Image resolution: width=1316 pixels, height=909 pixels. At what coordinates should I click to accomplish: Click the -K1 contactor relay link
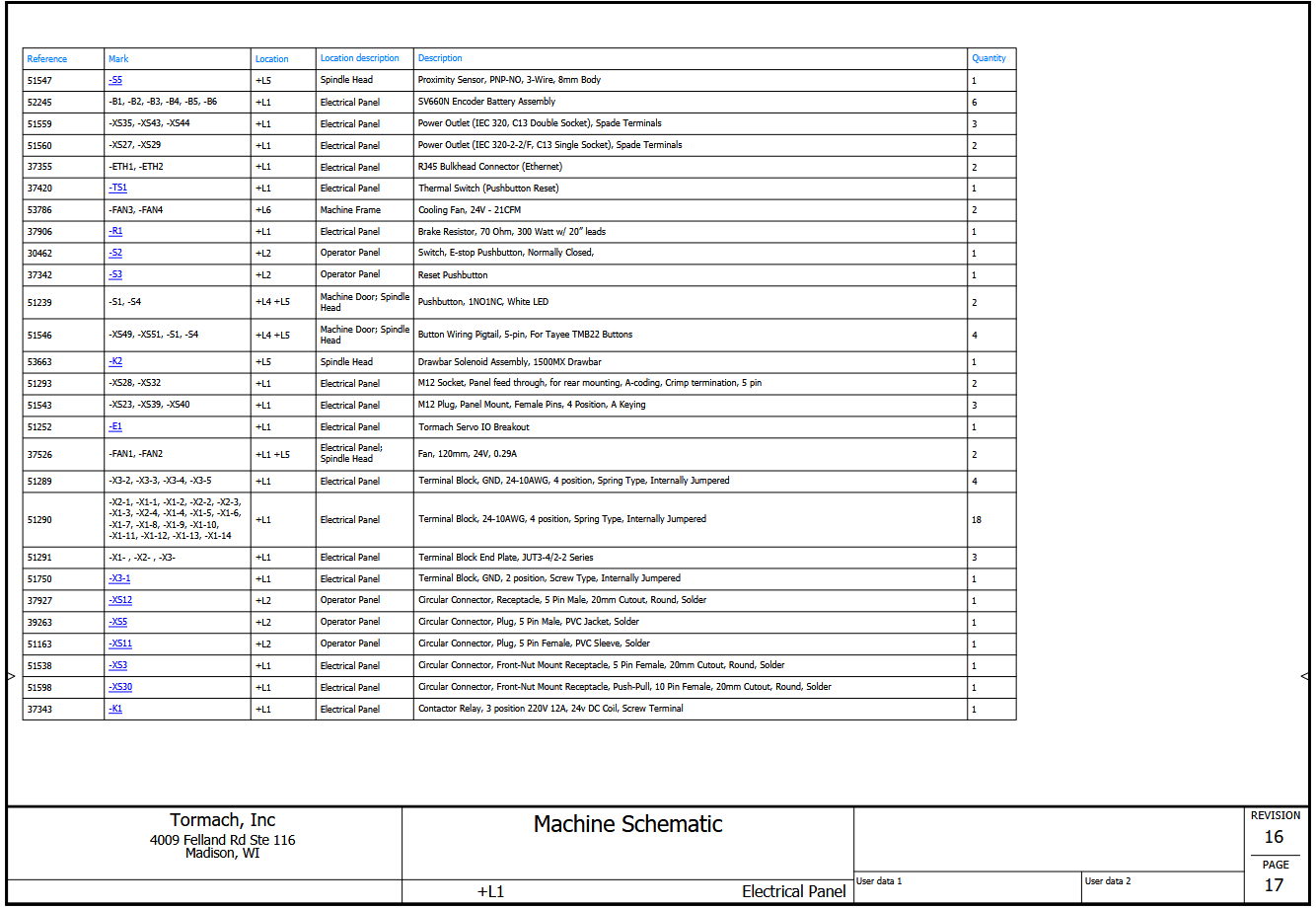click(115, 709)
